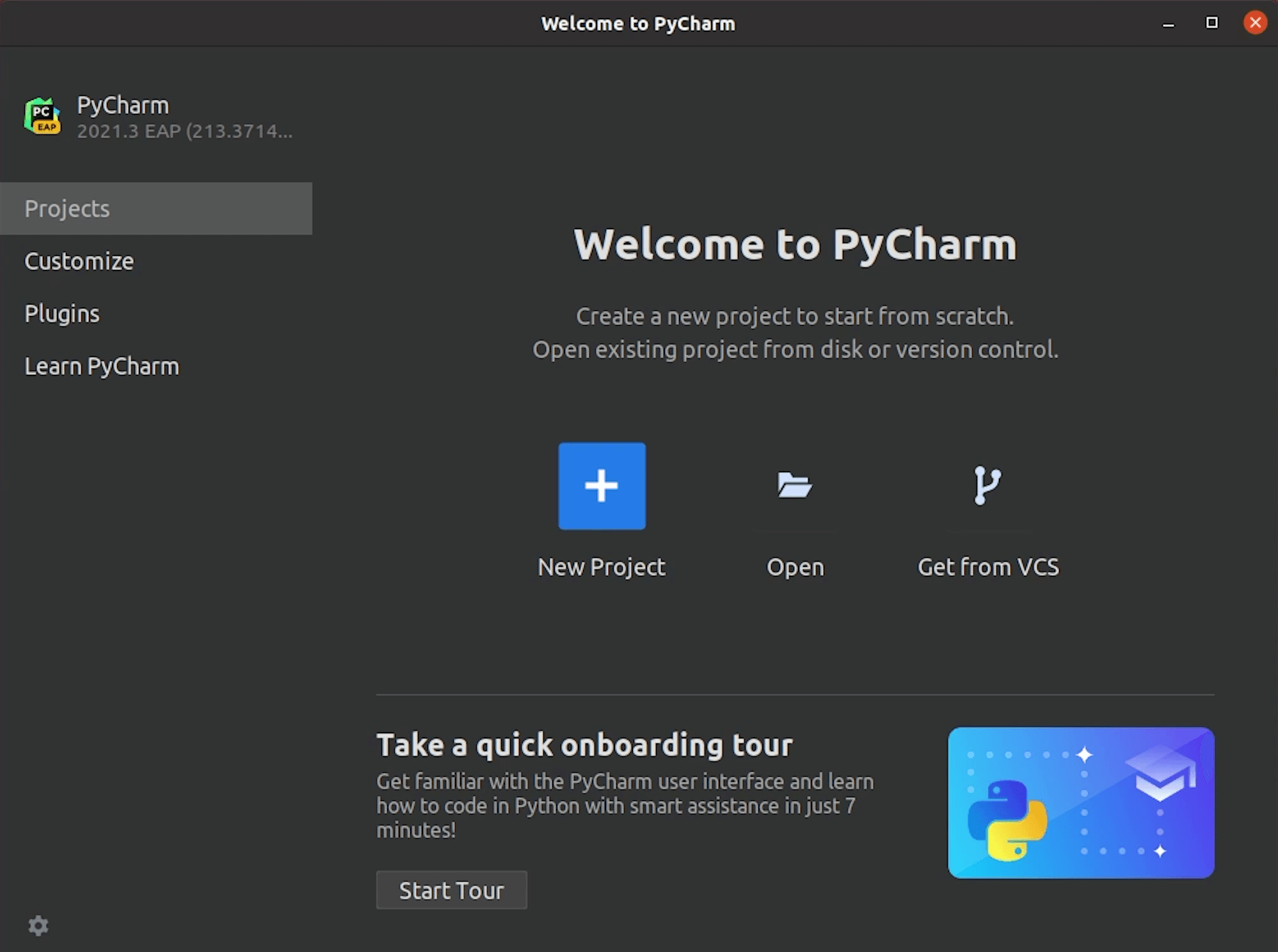Switch to the Customize tab
This screenshot has height=952, width=1278.
79,261
